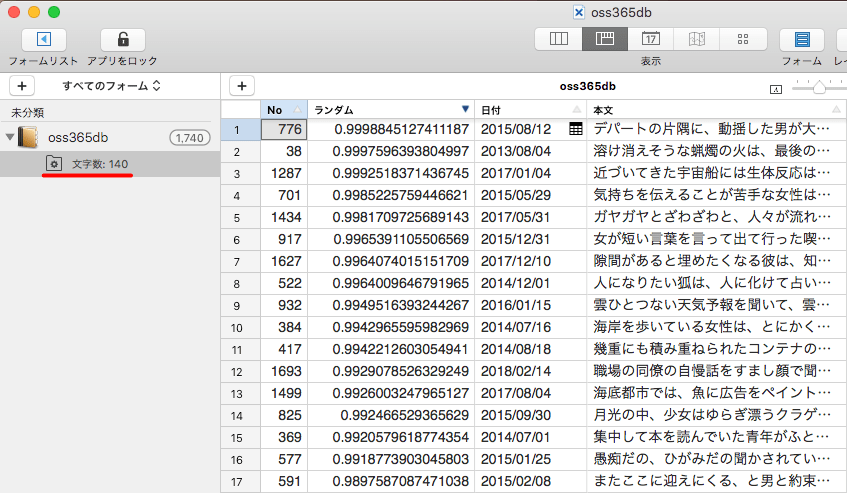Add a new record with plus button

[241, 86]
